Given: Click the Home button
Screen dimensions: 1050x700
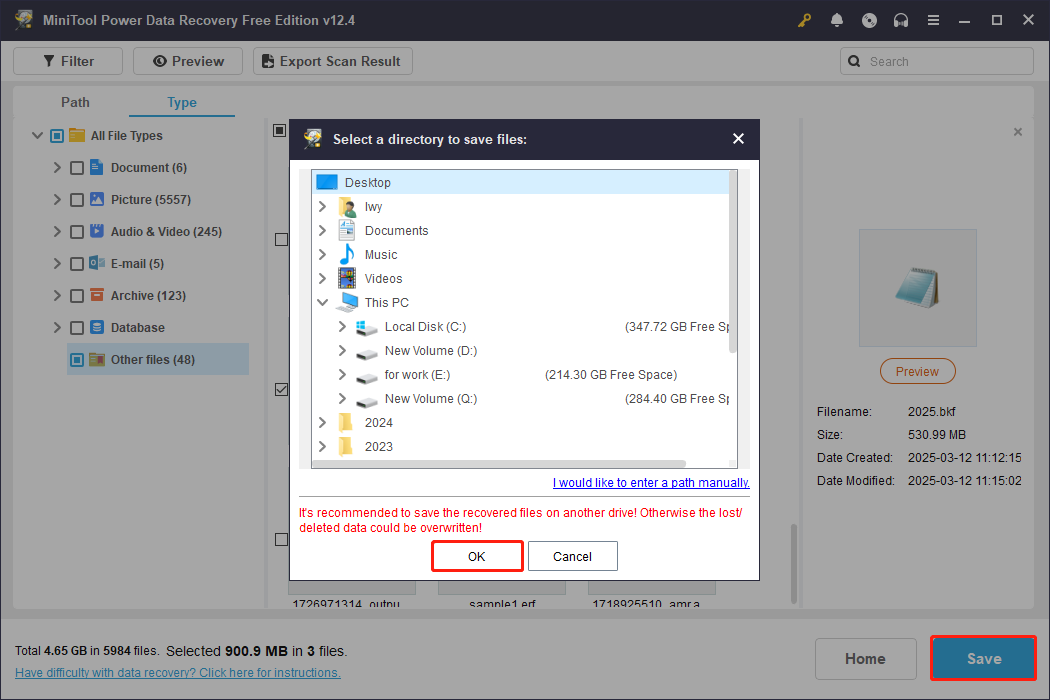Looking at the screenshot, I should point(865,658).
